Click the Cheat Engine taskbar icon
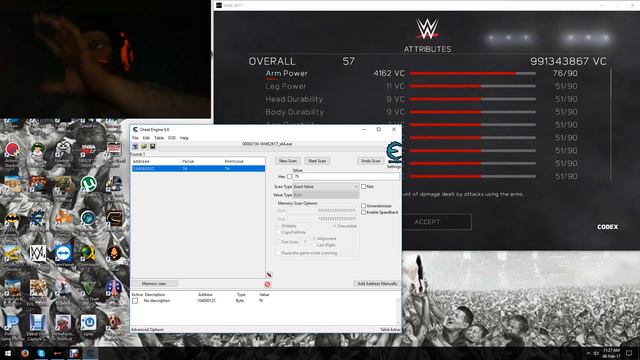 (90, 353)
